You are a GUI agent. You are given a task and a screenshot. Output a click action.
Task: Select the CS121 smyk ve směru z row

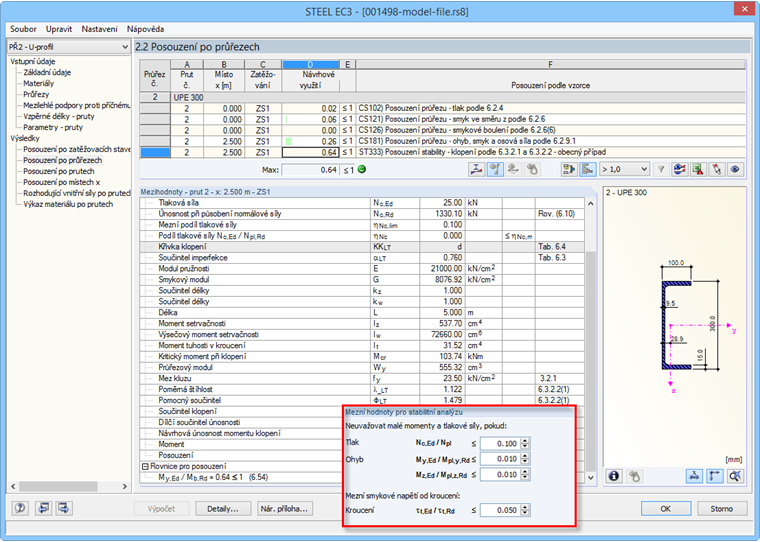(443, 119)
